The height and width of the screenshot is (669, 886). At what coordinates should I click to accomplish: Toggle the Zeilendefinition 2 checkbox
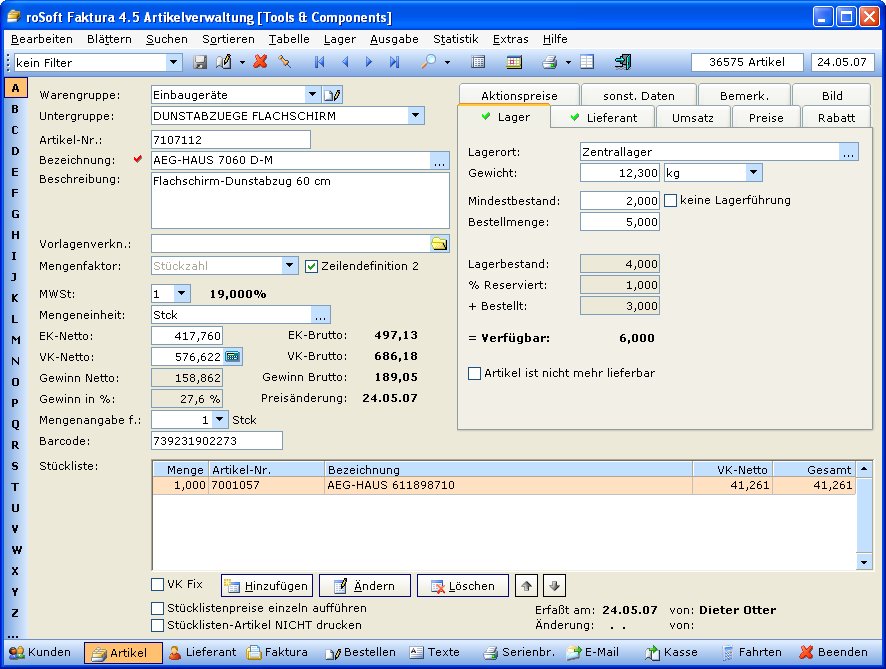pos(311,266)
